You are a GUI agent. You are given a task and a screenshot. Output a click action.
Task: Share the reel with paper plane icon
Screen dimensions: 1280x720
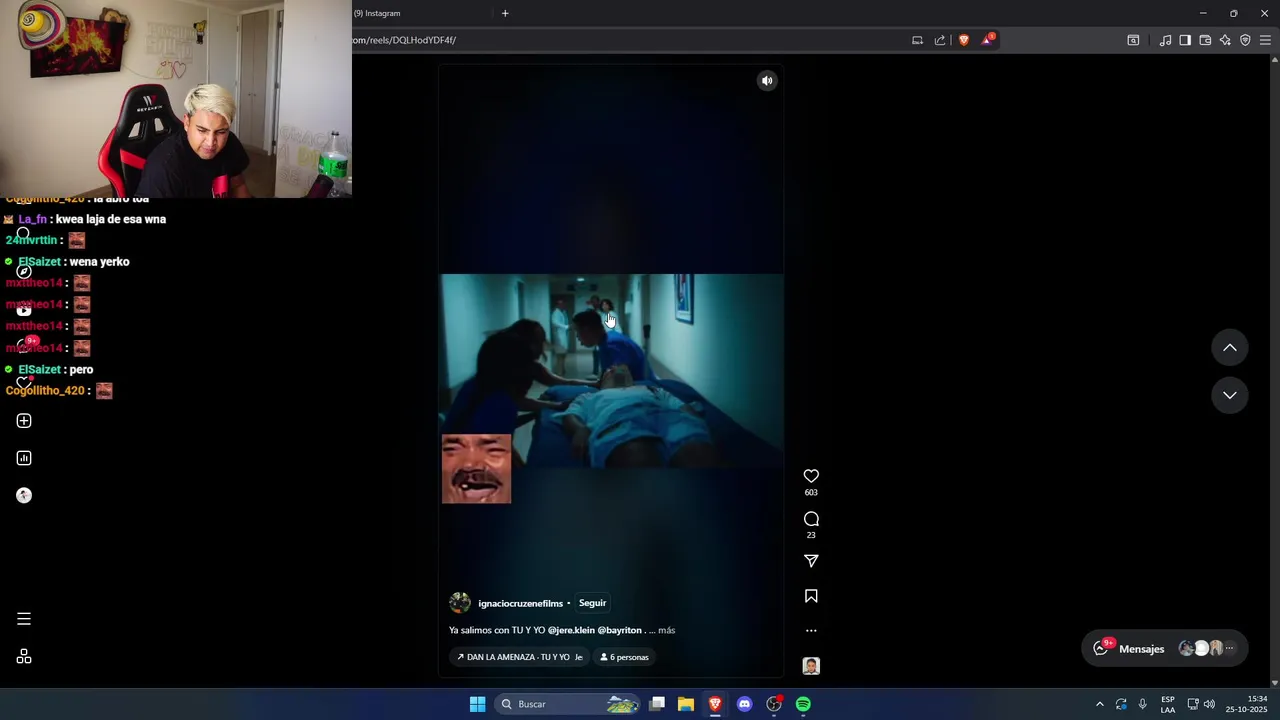coord(811,561)
